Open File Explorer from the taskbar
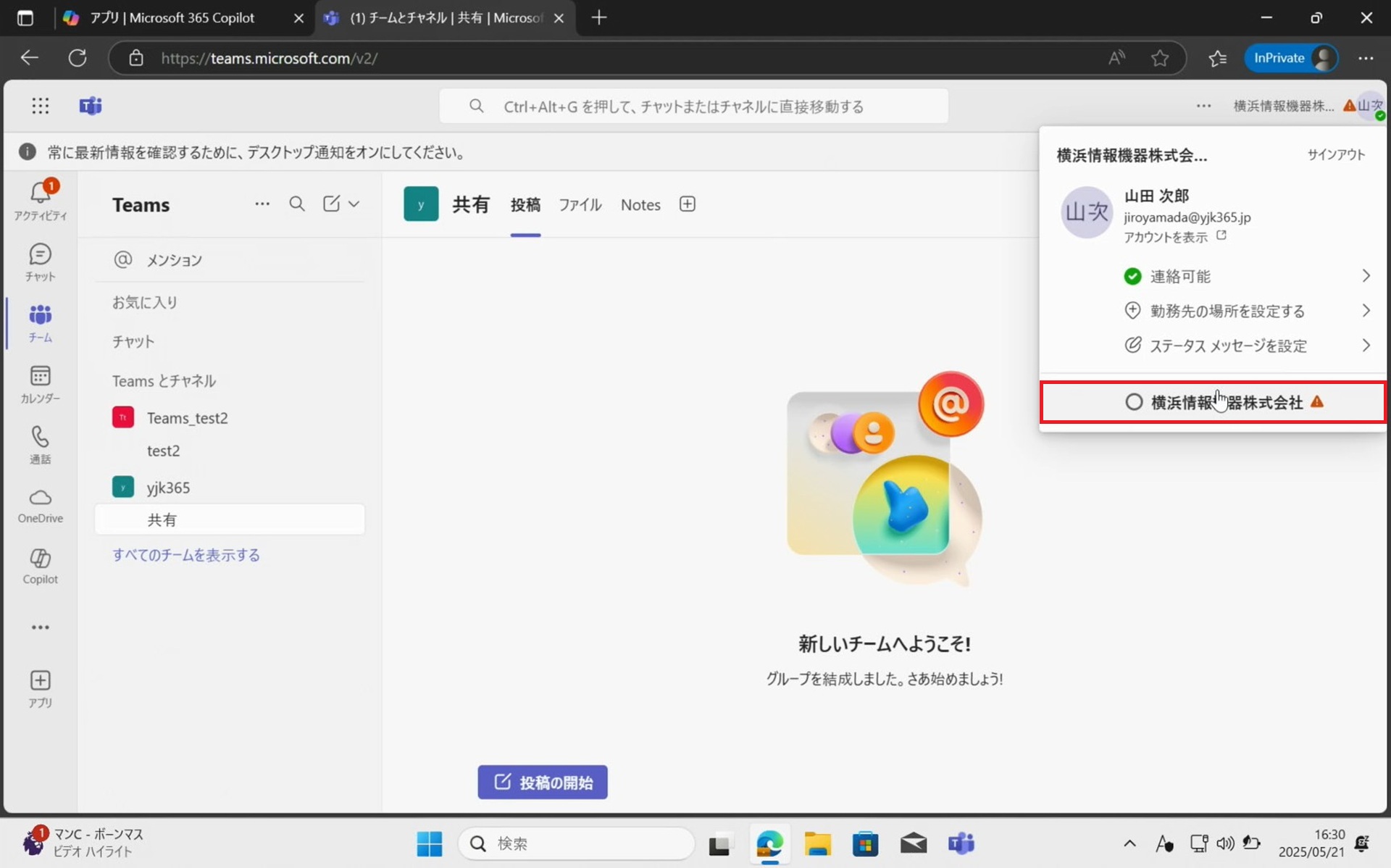This screenshot has width=1391, height=868. (x=817, y=843)
